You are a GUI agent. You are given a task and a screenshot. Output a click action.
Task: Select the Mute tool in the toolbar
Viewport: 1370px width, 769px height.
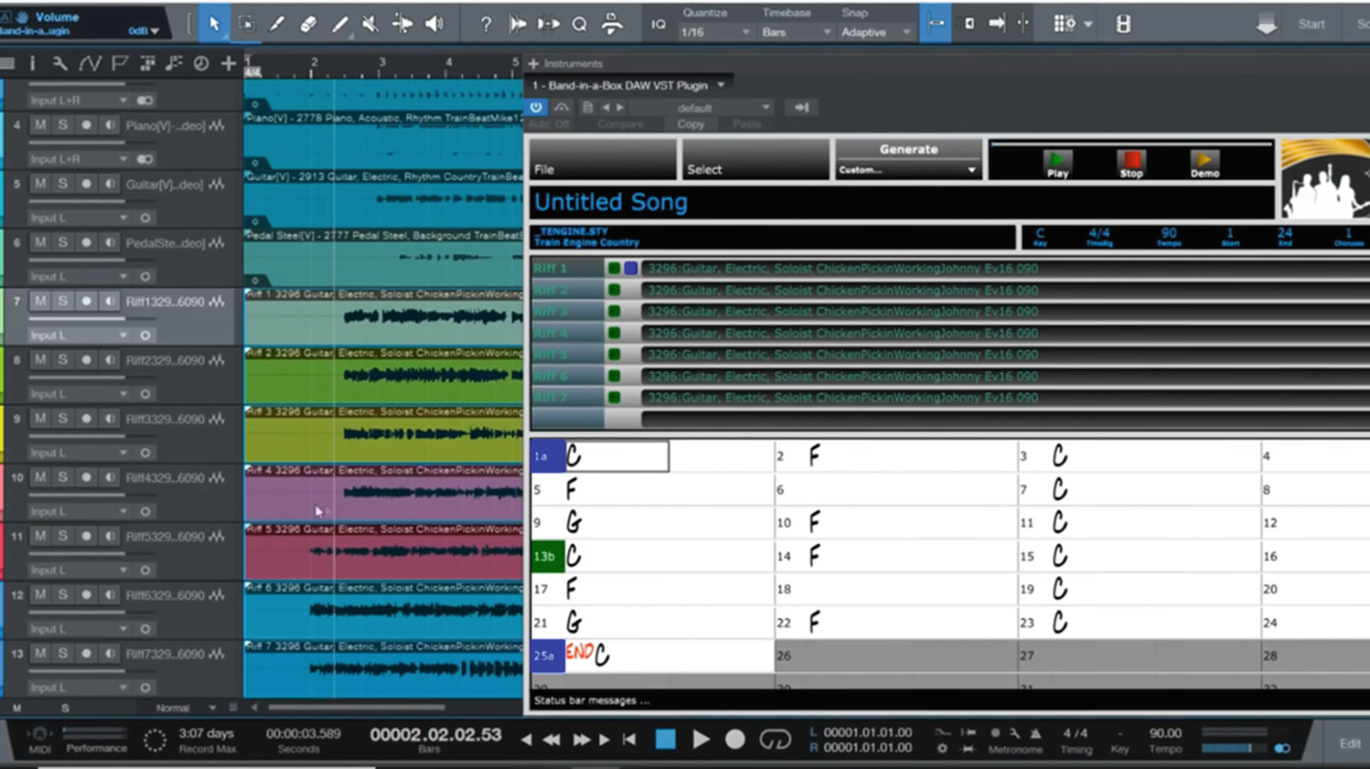(371, 24)
